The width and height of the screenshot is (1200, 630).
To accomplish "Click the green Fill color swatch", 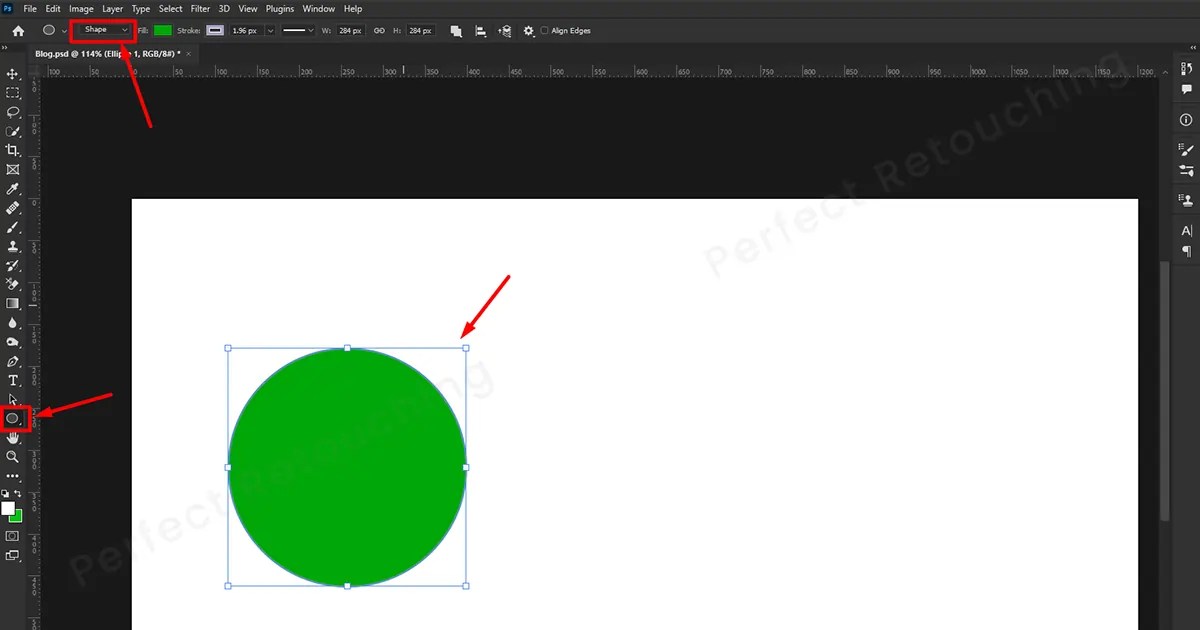I will click(163, 30).
